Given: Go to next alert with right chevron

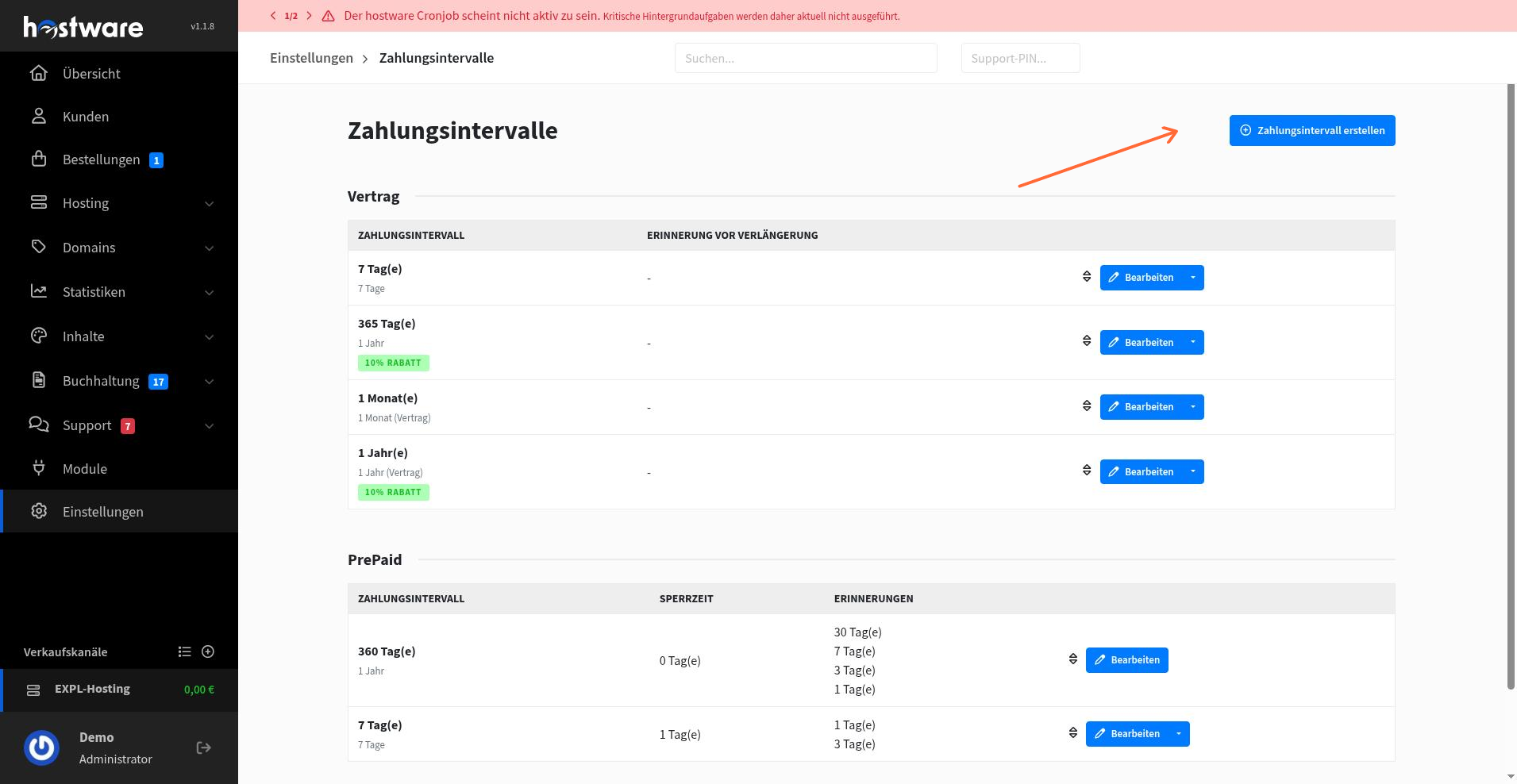Looking at the screenshot, I should (309, 16).
